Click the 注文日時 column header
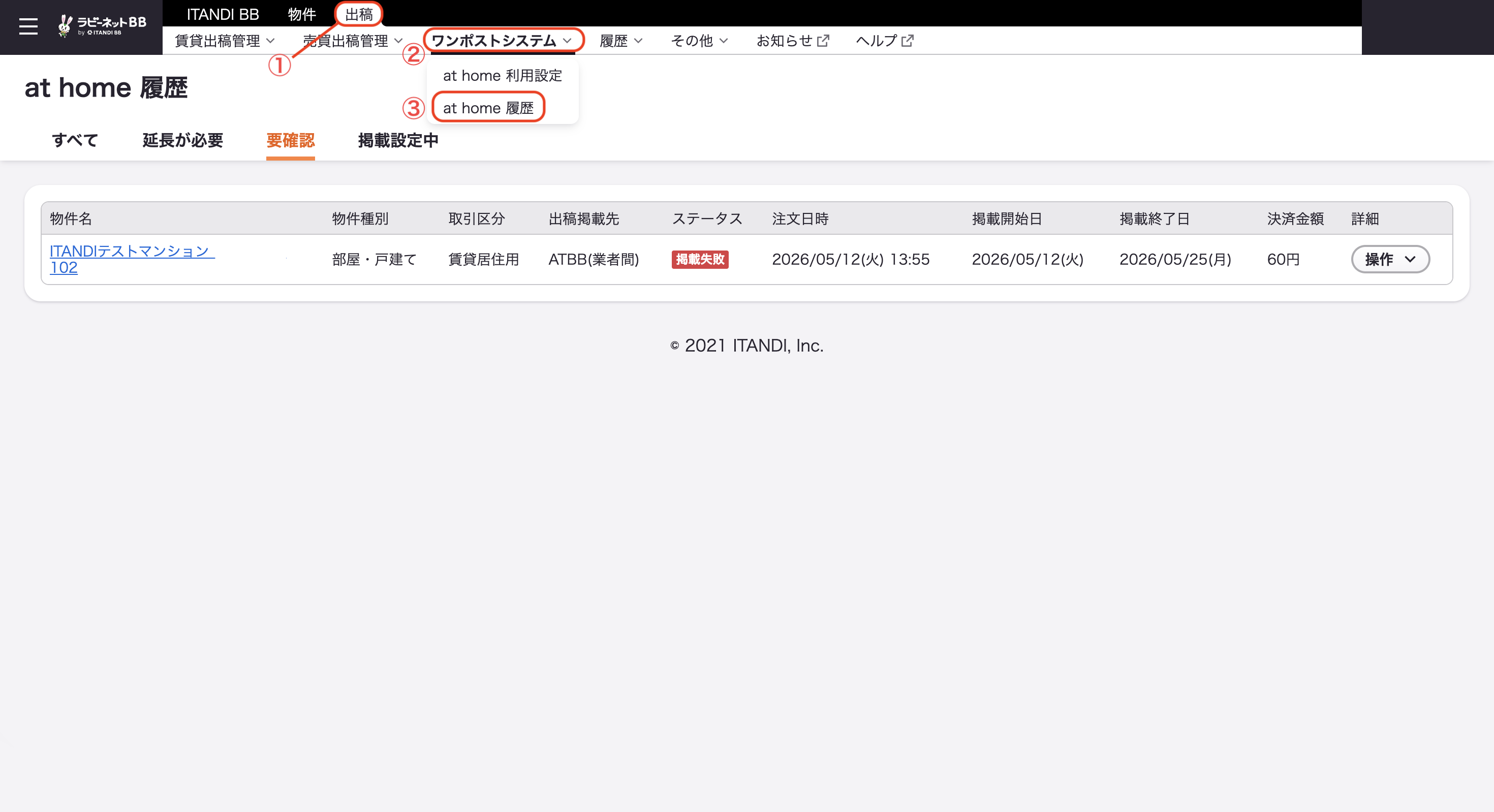 pyautogui.click(x=800, y=218)
